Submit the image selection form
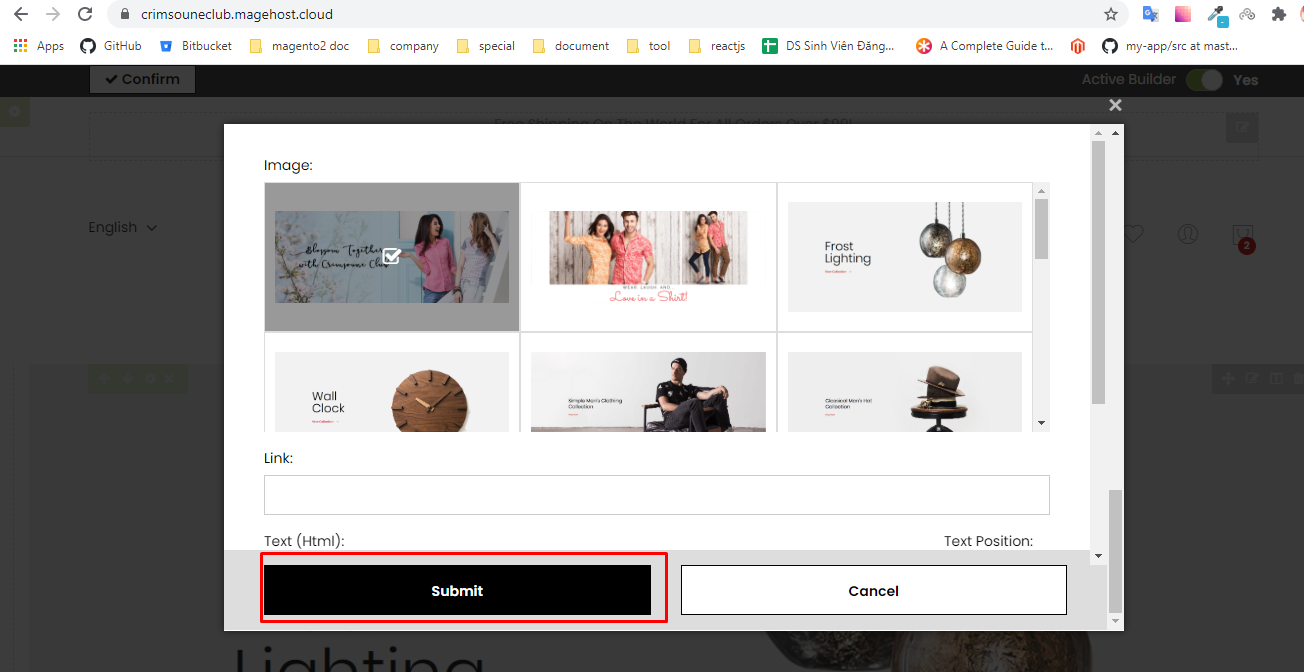 click(457, 590)
